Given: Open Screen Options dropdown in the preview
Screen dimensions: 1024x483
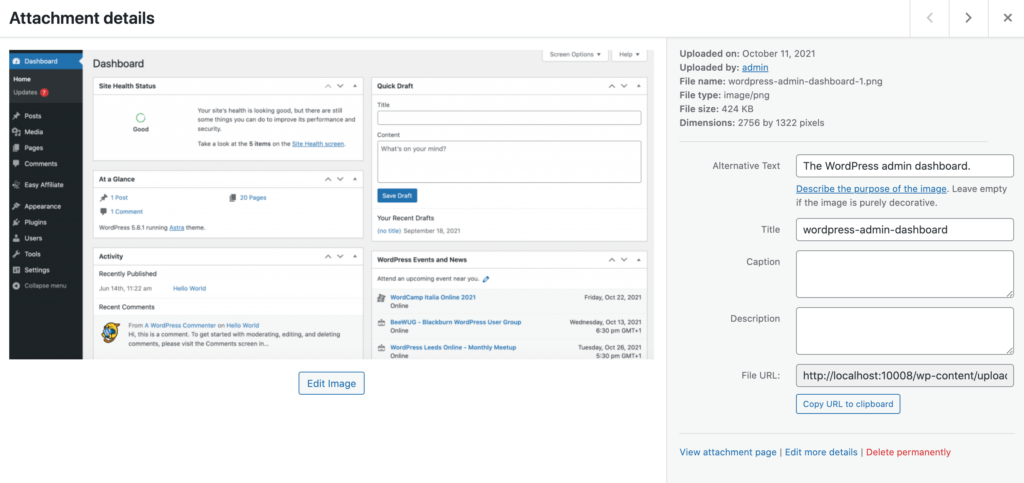Looking at the screenshot, I should (x=575, y=55).
